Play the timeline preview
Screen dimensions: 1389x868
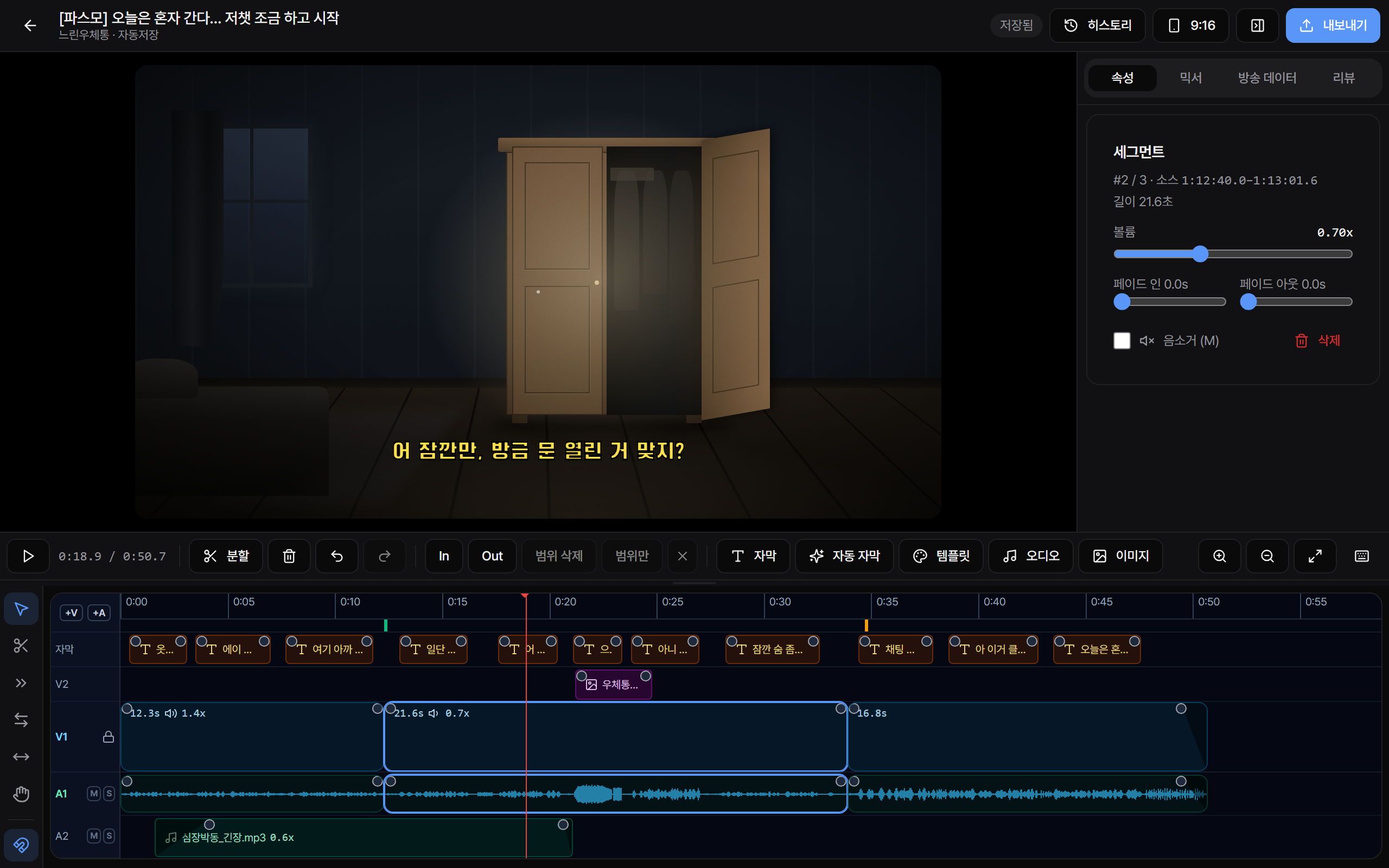tap(28, 556)
